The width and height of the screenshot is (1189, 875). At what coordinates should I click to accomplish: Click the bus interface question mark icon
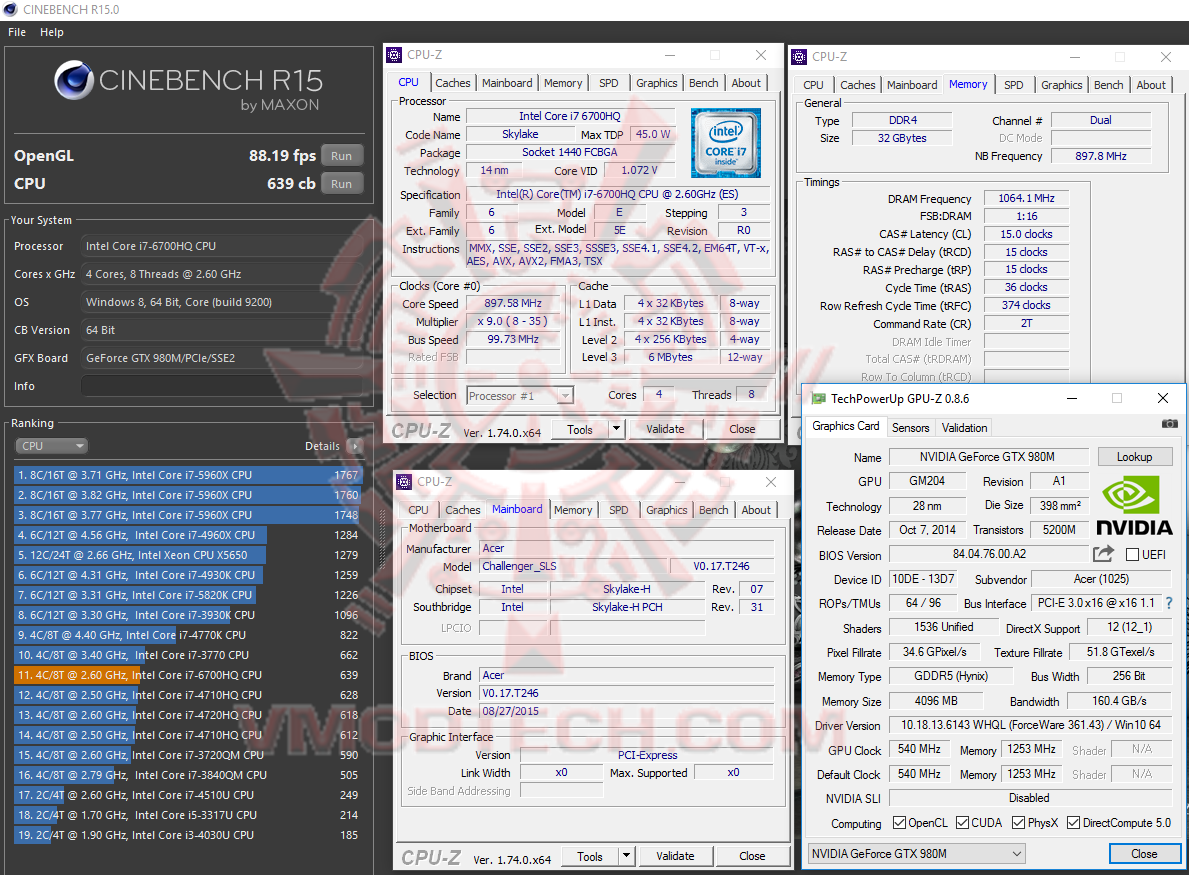coord(1169,603)
